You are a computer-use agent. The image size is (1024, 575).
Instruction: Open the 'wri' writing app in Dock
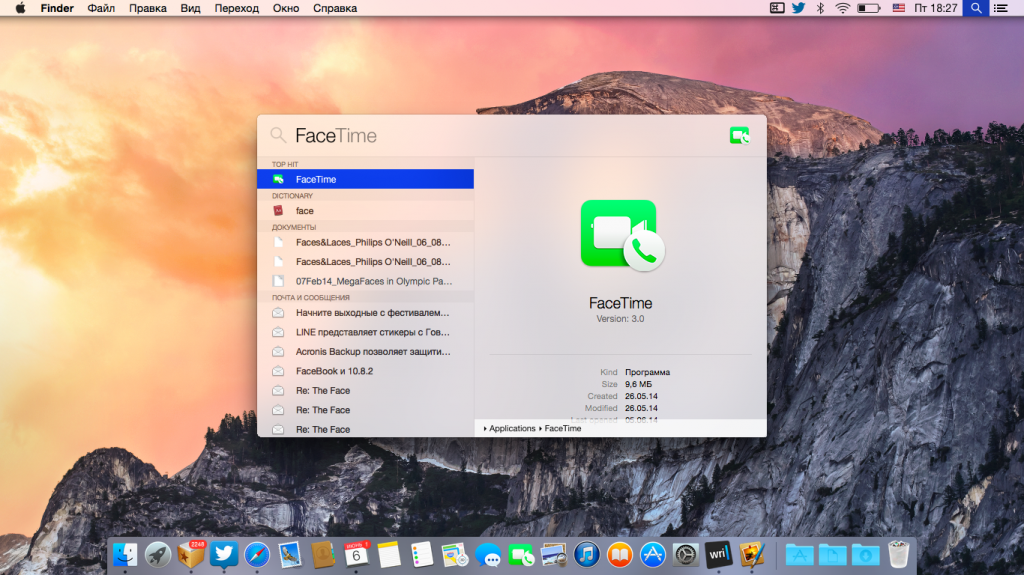pyautogui.click(x=718, y=555)
